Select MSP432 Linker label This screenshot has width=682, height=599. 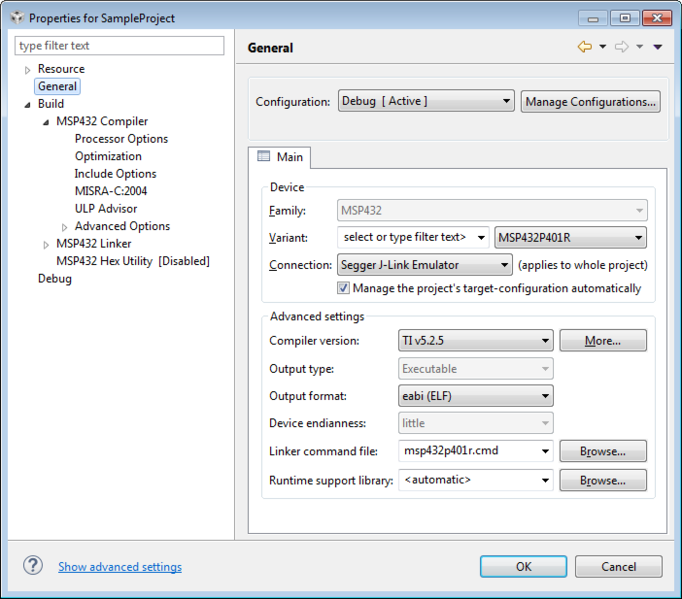pos(94,244)
